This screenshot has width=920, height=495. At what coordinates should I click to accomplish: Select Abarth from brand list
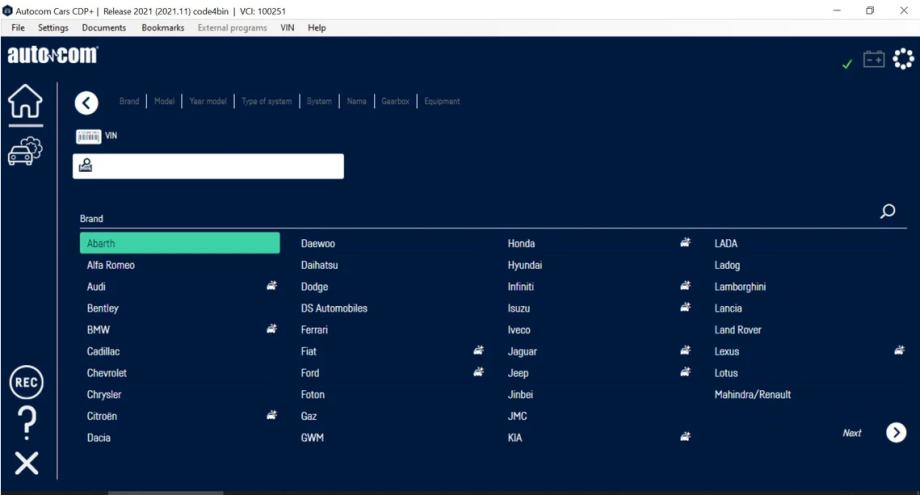180,243
